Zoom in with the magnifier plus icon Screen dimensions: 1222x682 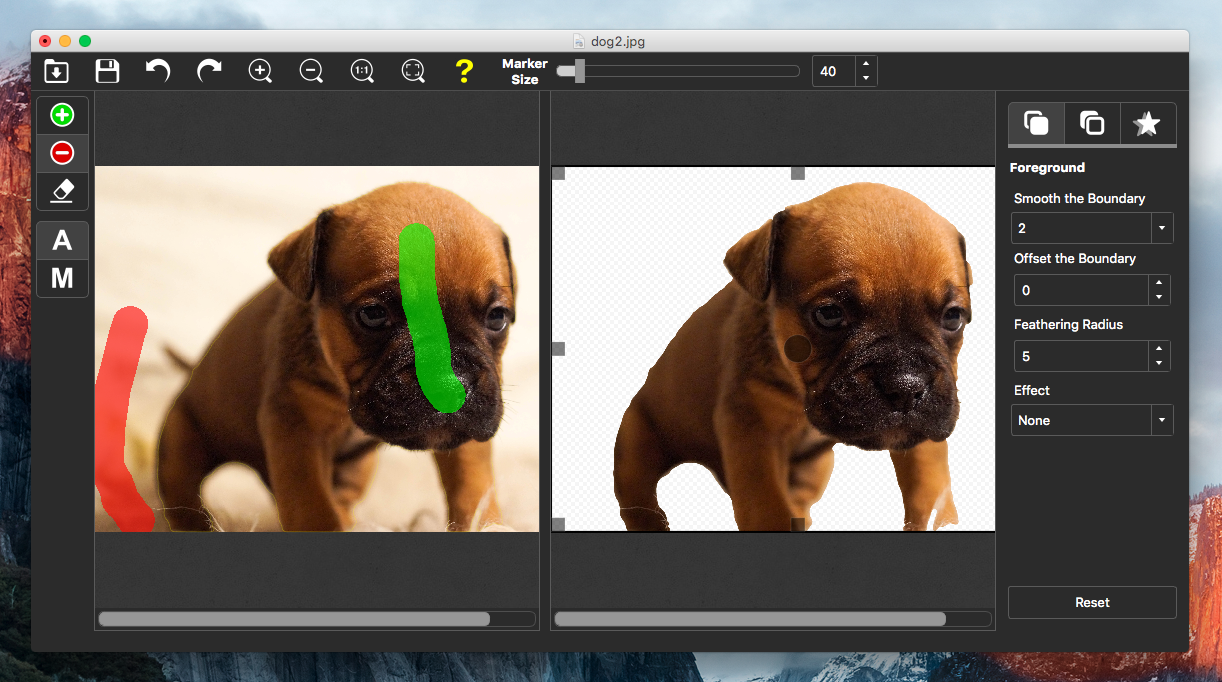[x=260, y=71]
